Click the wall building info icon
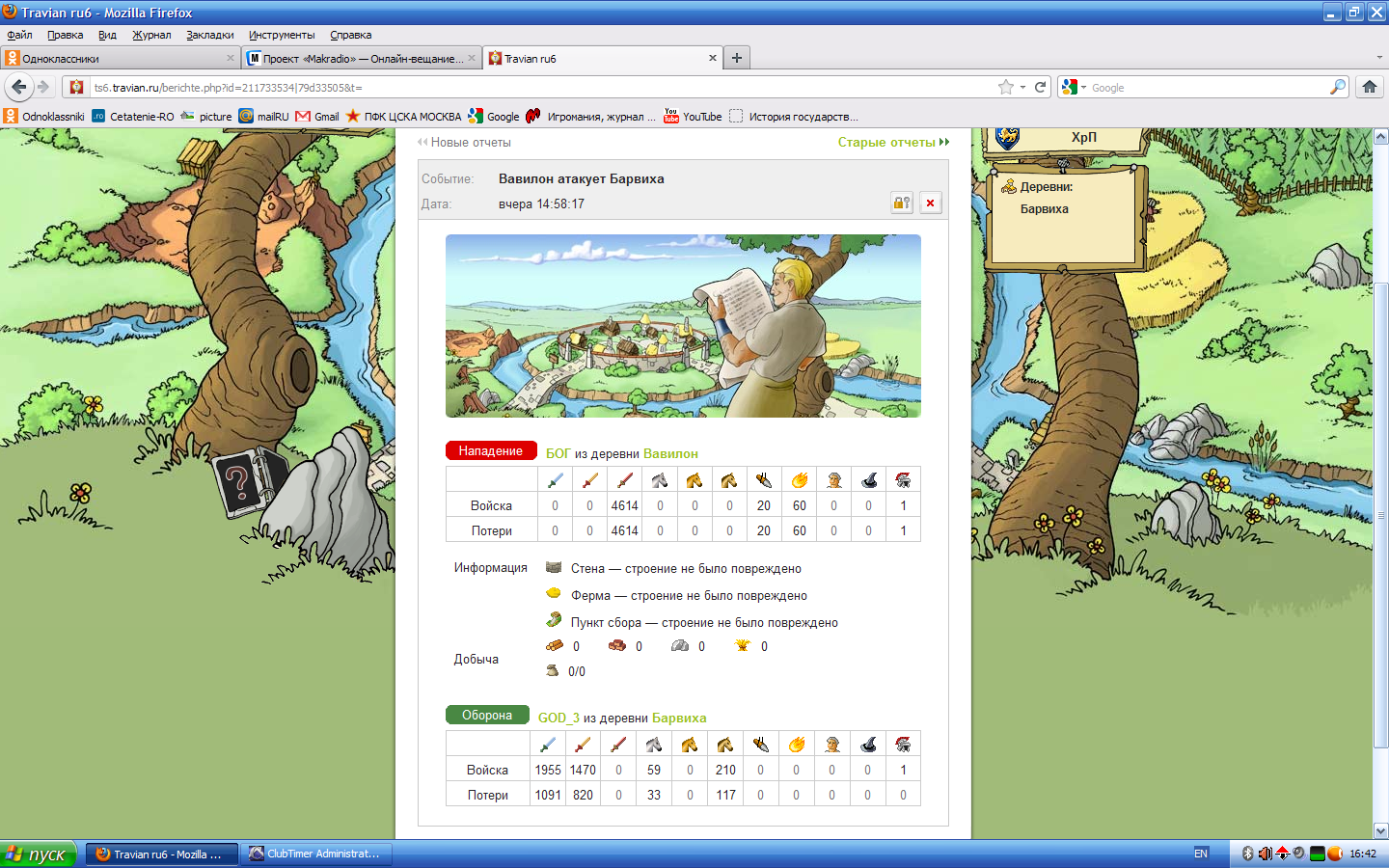 point(554,567)
